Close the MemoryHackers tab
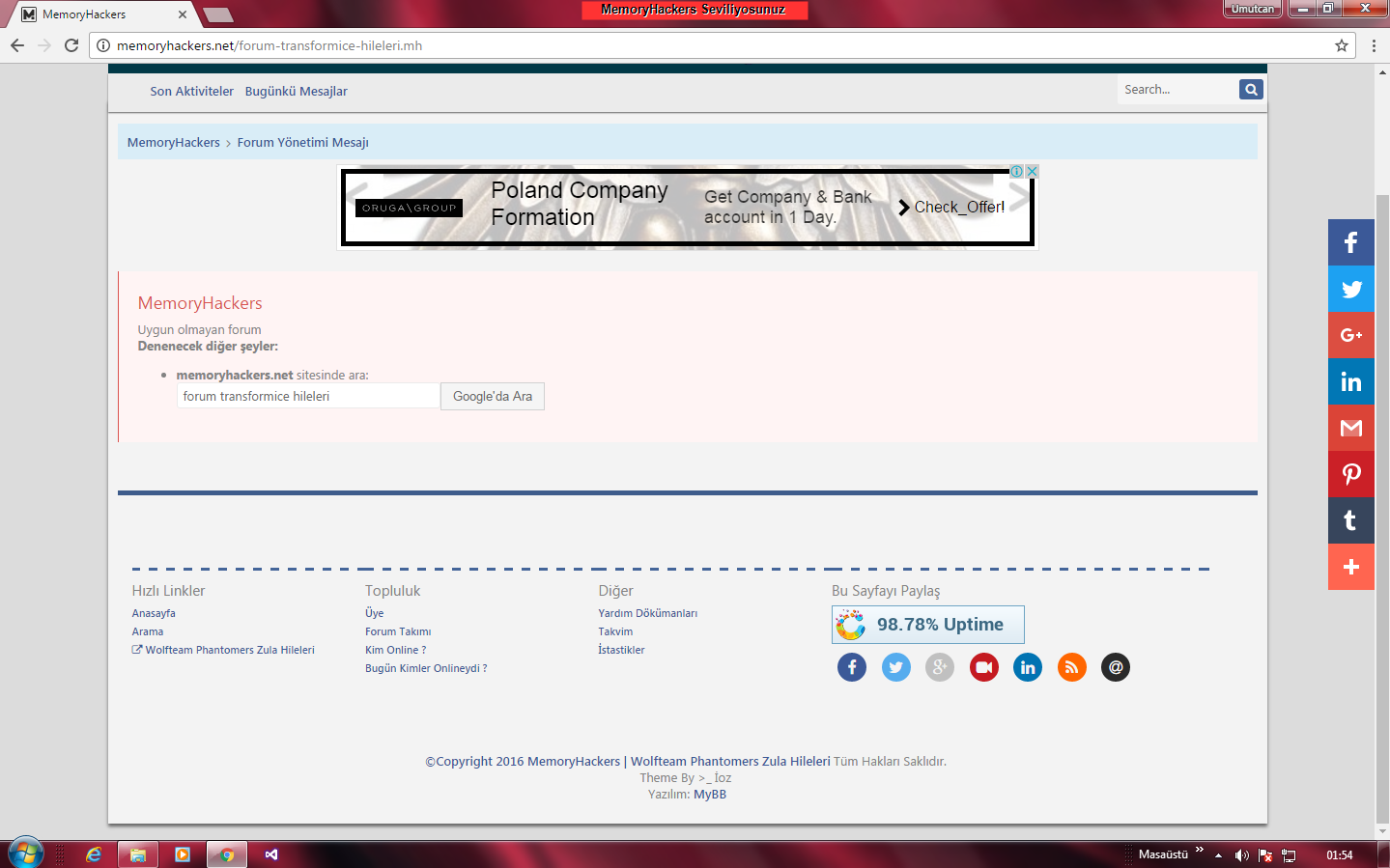This screenshot has width=1390, height=868. (183, 14)
